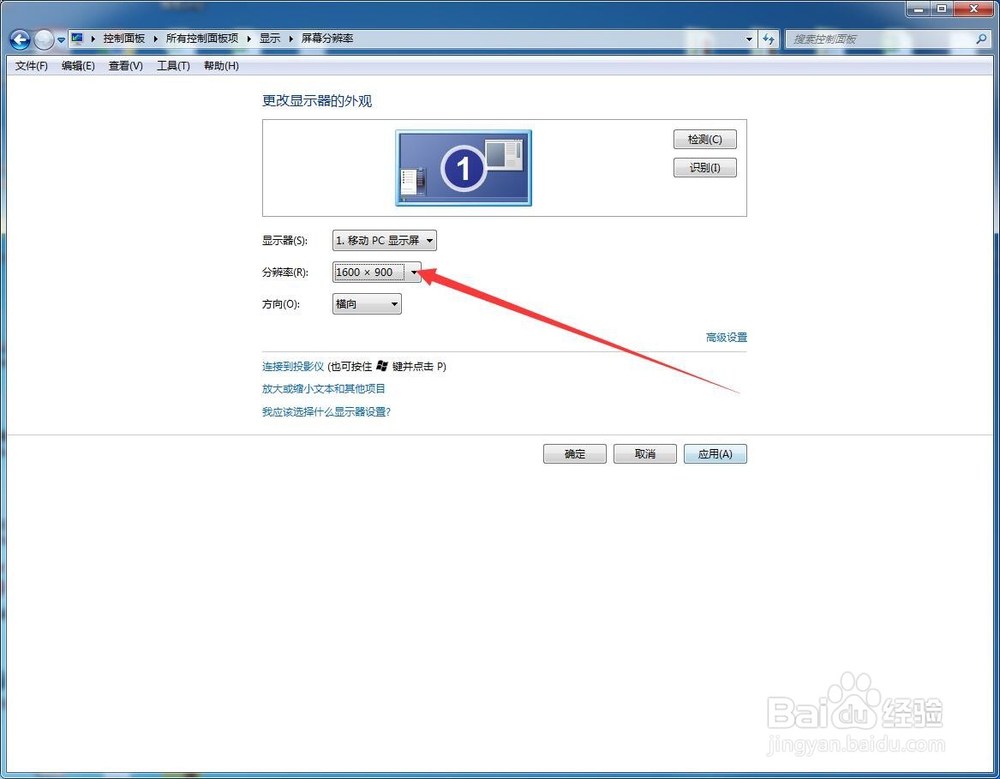Click the refresh icon beside the address bar
This screenshot has width=1000, height=779.
[769, 38]
